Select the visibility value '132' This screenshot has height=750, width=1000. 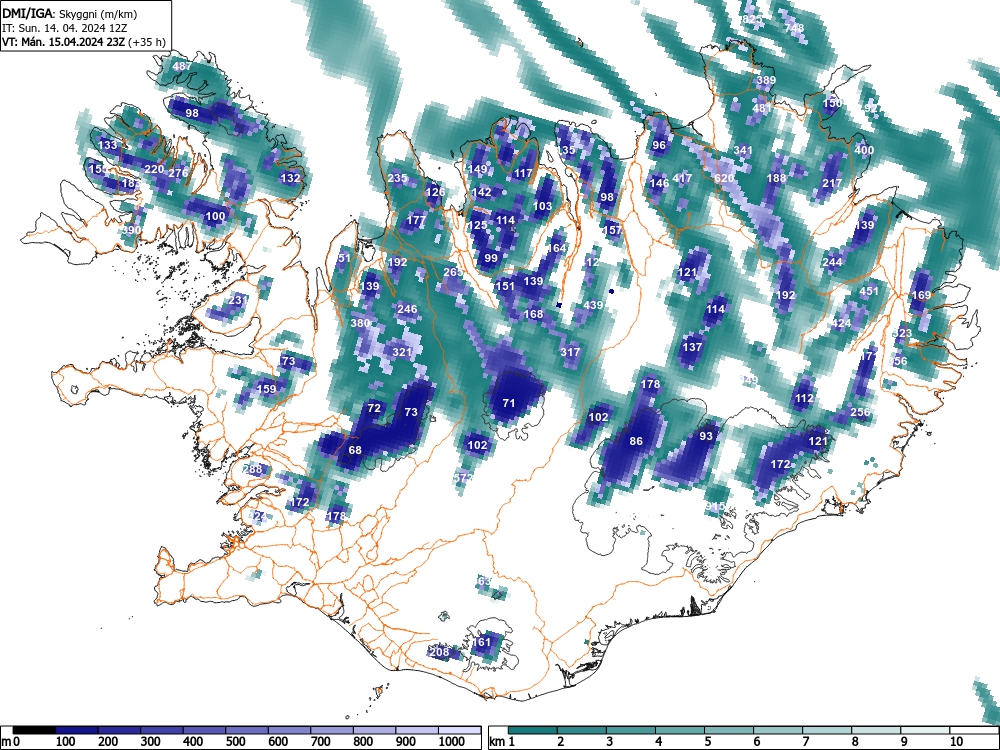(290, 178)
